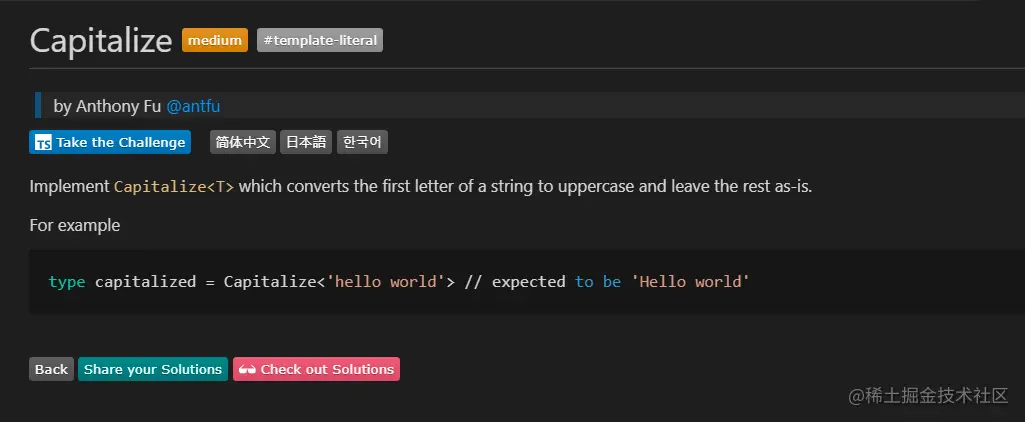Click the inline Capitalize<T> code snippet

(174, 187)
